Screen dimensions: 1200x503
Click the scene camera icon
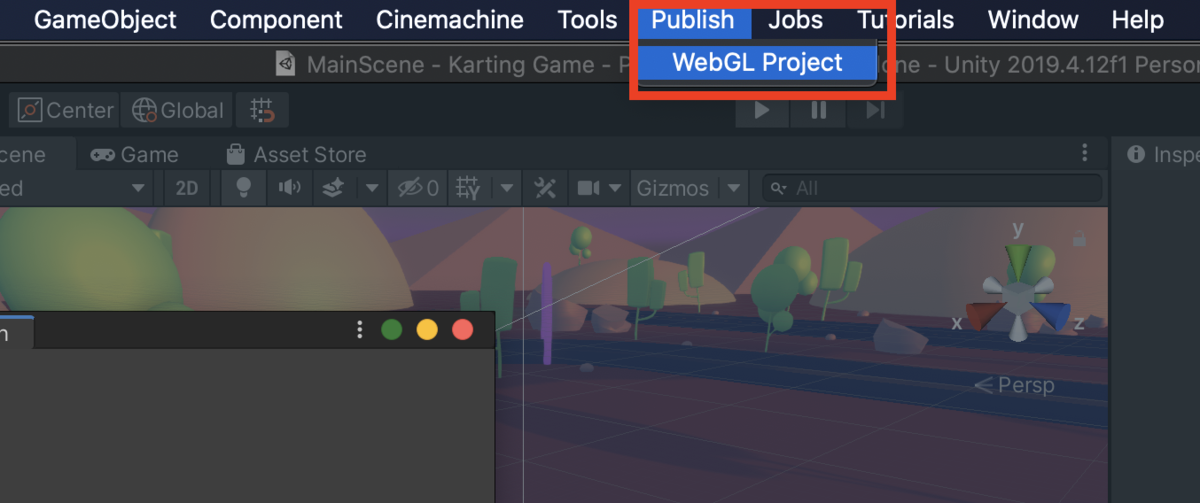click(588, 188)
